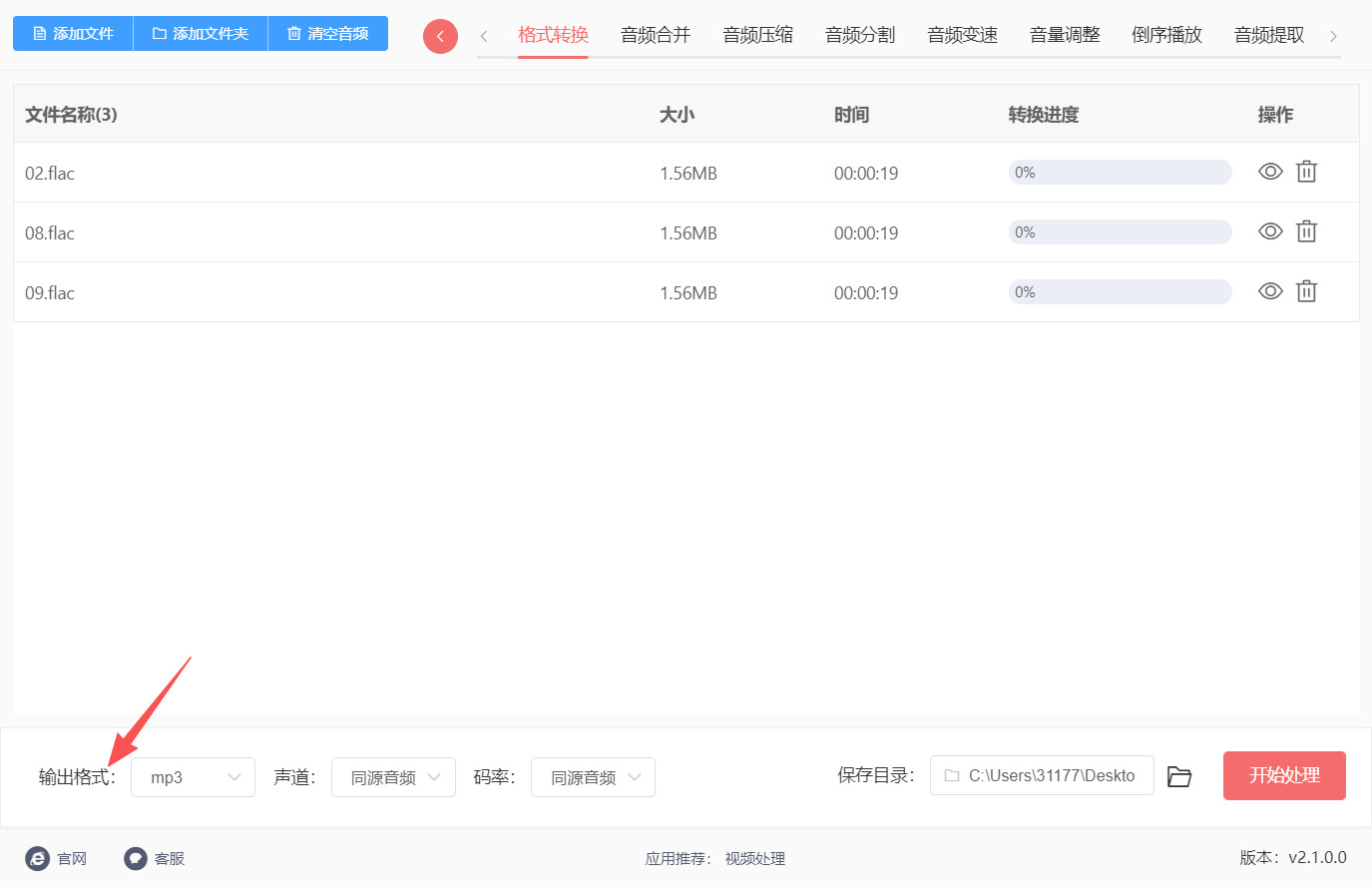Image resolution: width=1372 pixels, height=888 pixels.
Task: Click the 保存目录 path field
Action: coord(1042,775)
